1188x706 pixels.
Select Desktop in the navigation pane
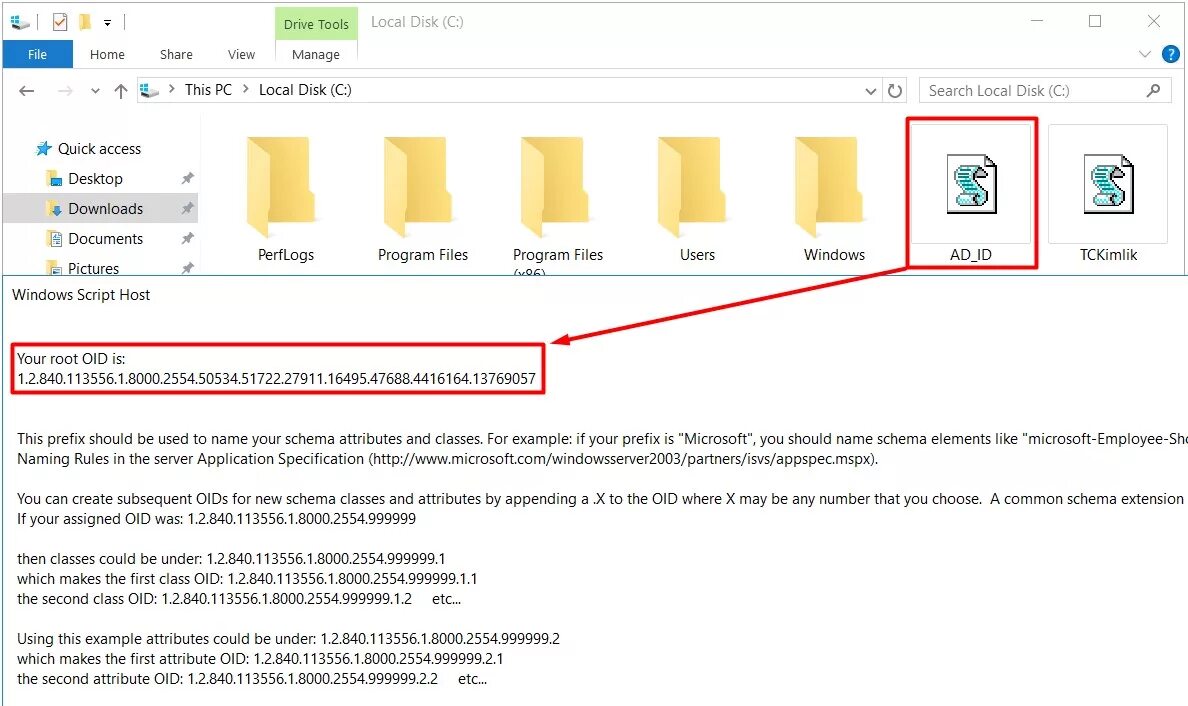pos(95,179)
